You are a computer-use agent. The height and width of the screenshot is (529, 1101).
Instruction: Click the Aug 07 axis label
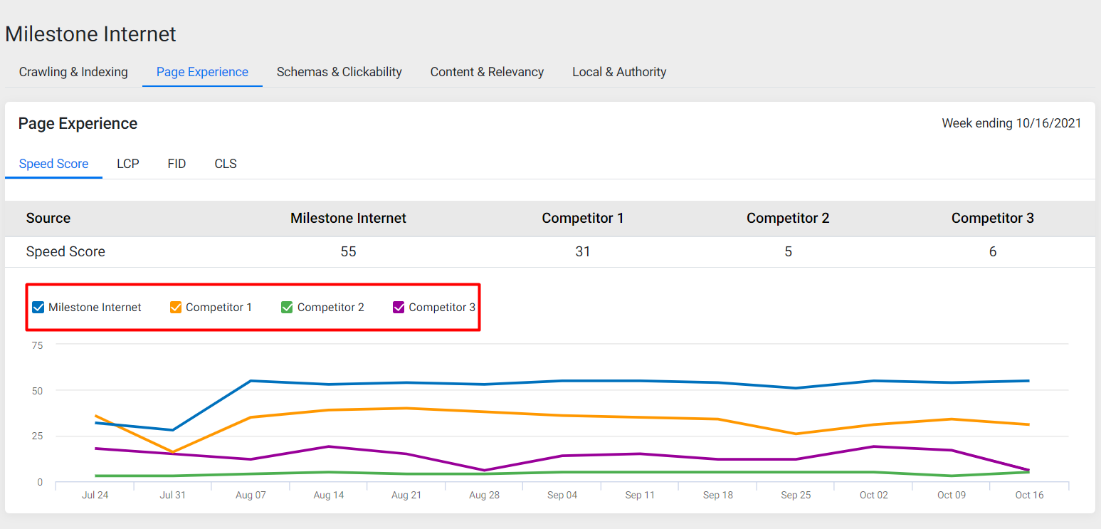point(251,495)
